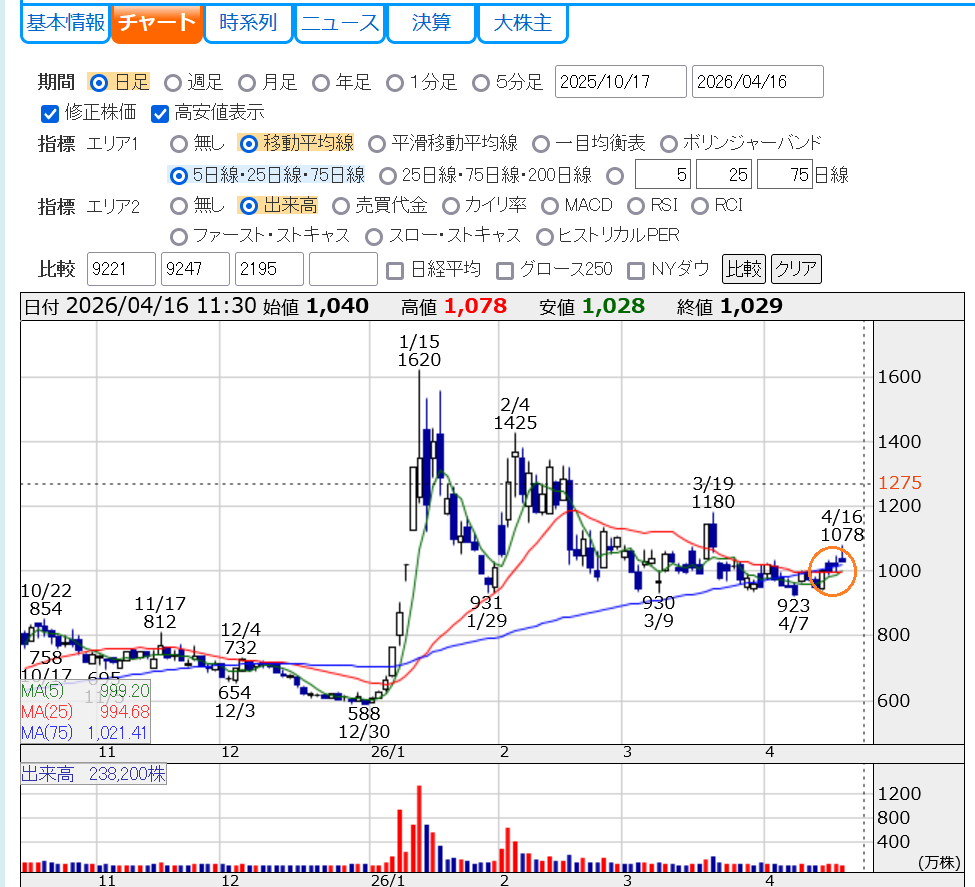Open the 時系列 tab
The height and width of the screenshot is (887, 975).
pyautogui.click(x=248, y=23)
